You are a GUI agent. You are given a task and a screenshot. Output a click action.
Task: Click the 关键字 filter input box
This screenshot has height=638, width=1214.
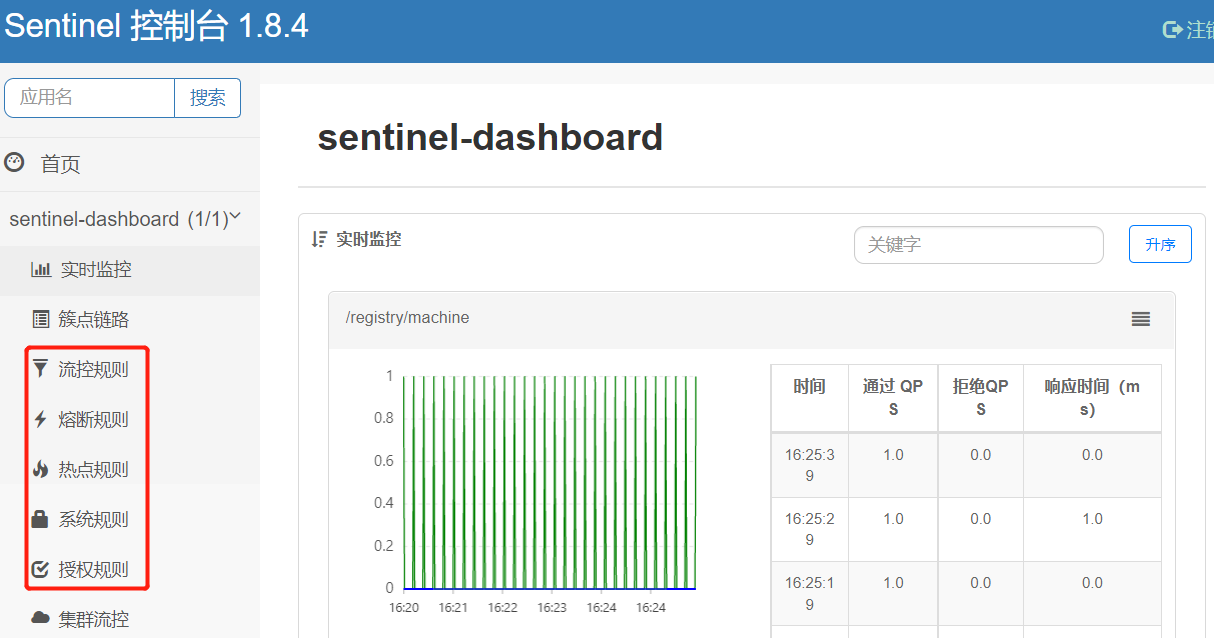(x=978, y=244)
